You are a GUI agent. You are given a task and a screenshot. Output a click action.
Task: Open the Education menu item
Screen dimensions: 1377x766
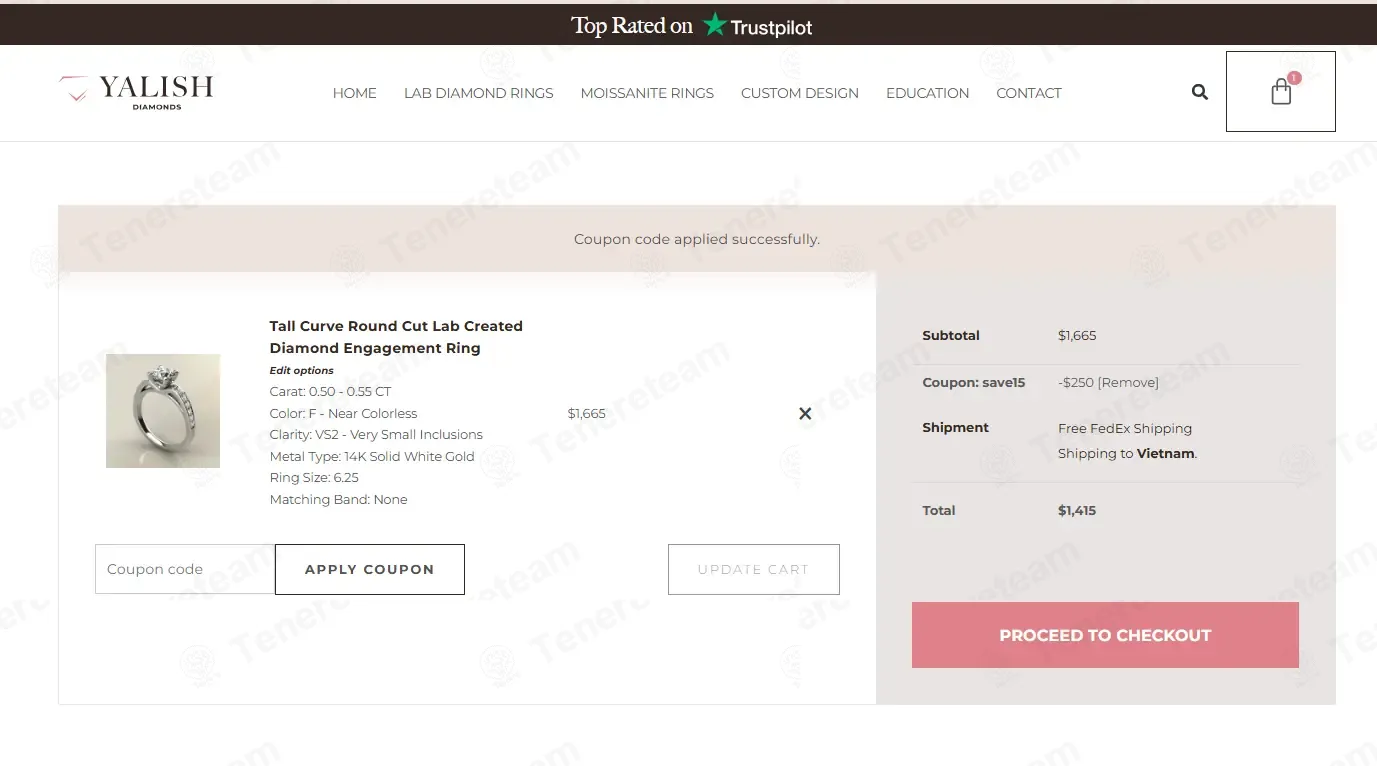927,93
